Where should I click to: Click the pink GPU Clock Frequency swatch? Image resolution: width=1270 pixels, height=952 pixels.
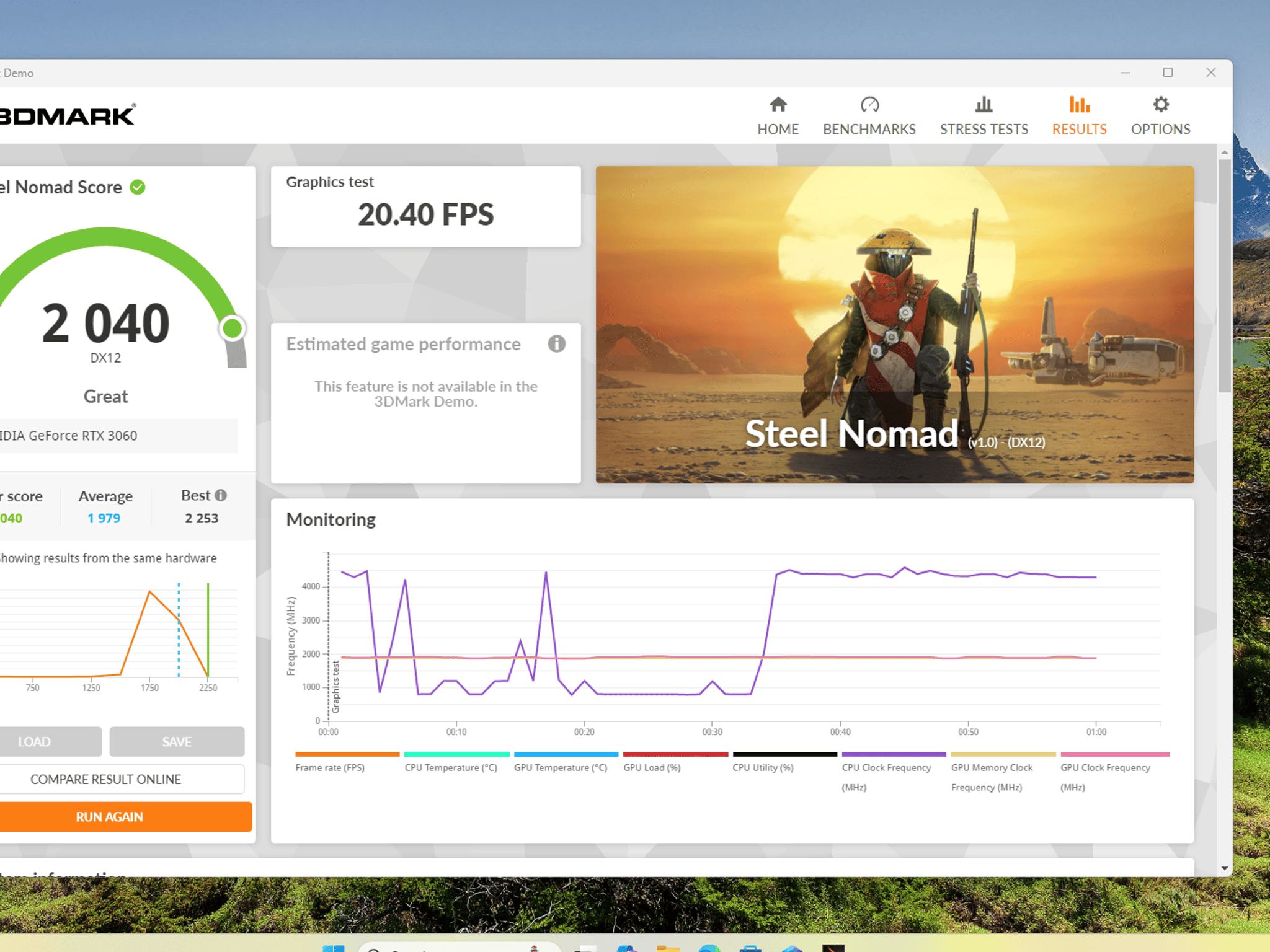tap(1115, 754)
